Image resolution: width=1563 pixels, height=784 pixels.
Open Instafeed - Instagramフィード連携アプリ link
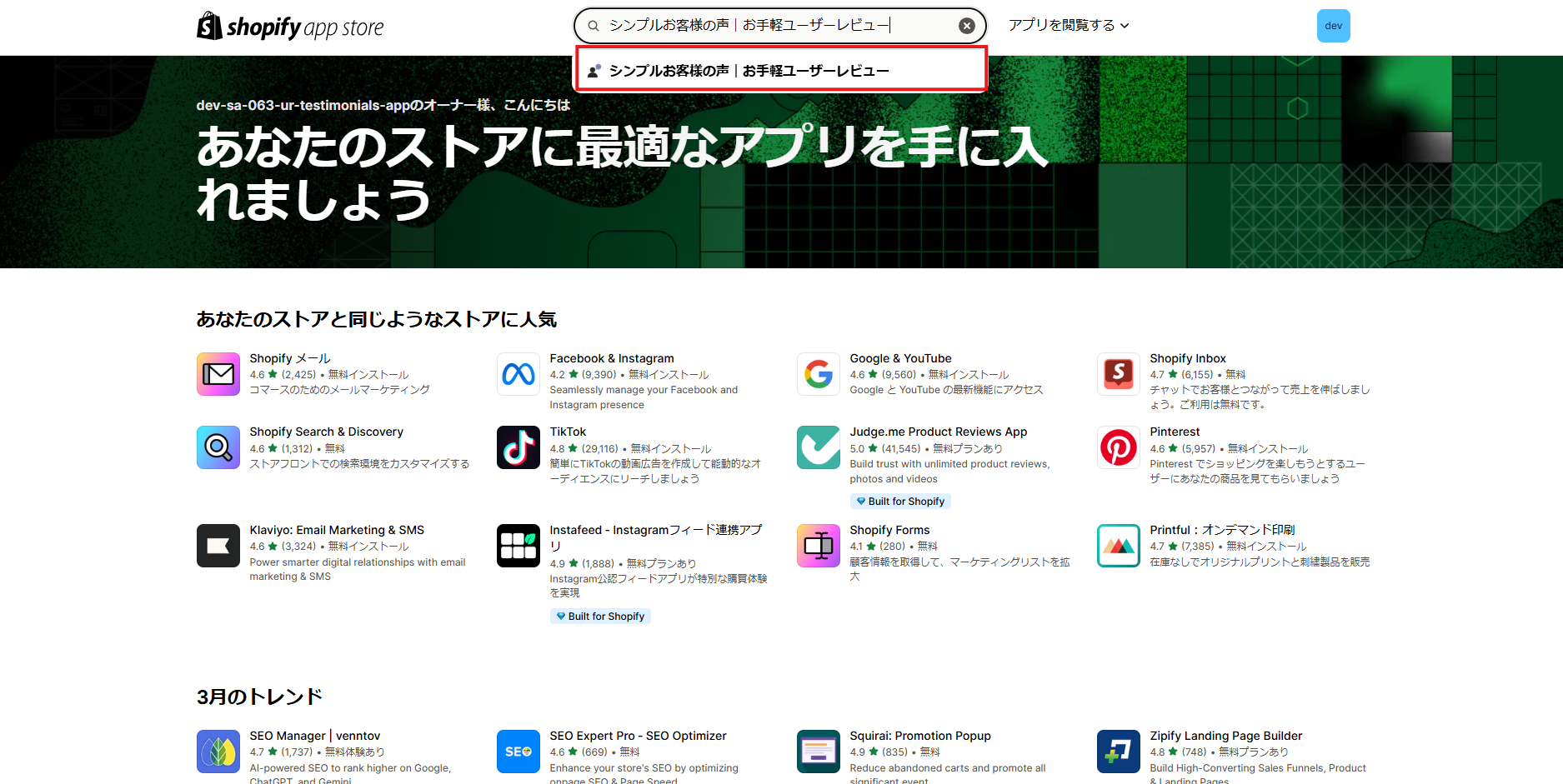click(656, 537)
